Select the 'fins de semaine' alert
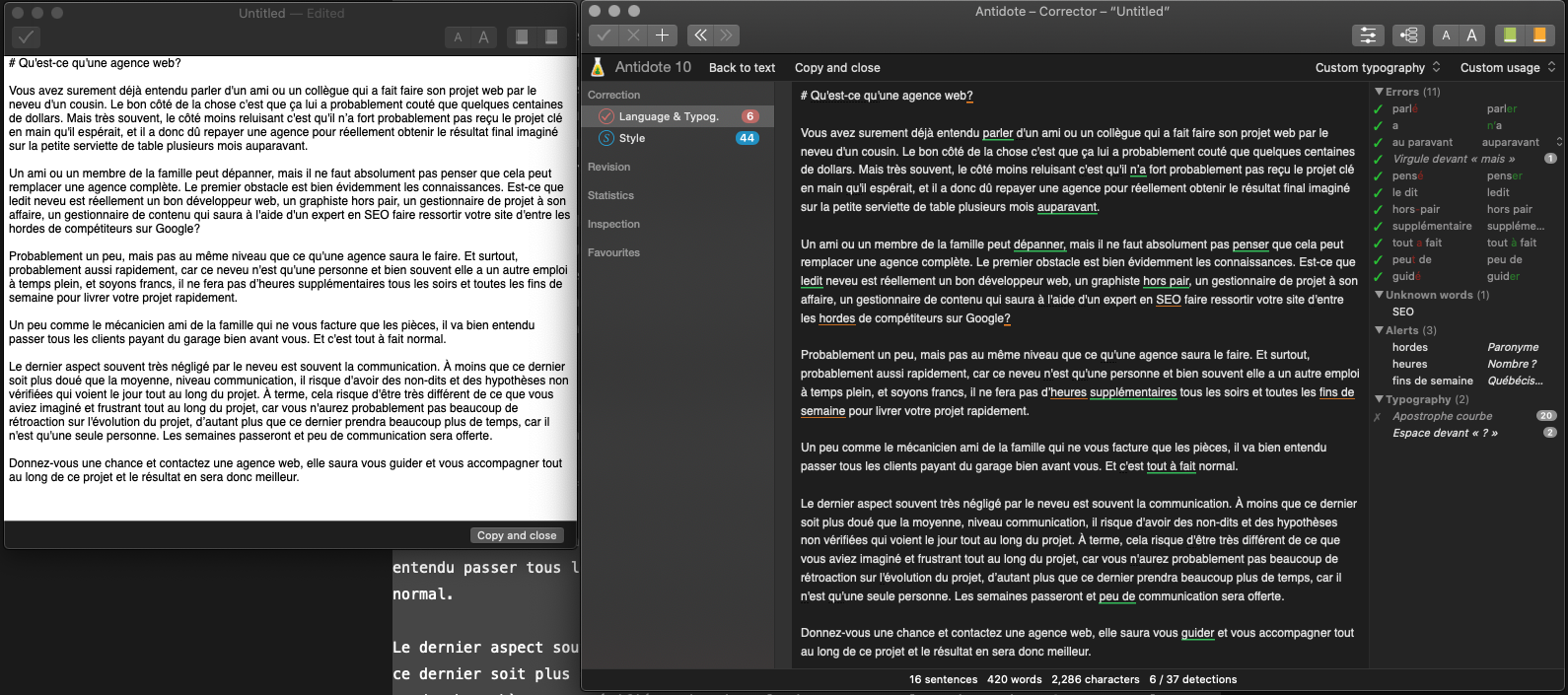 (x=1465, y=381)
